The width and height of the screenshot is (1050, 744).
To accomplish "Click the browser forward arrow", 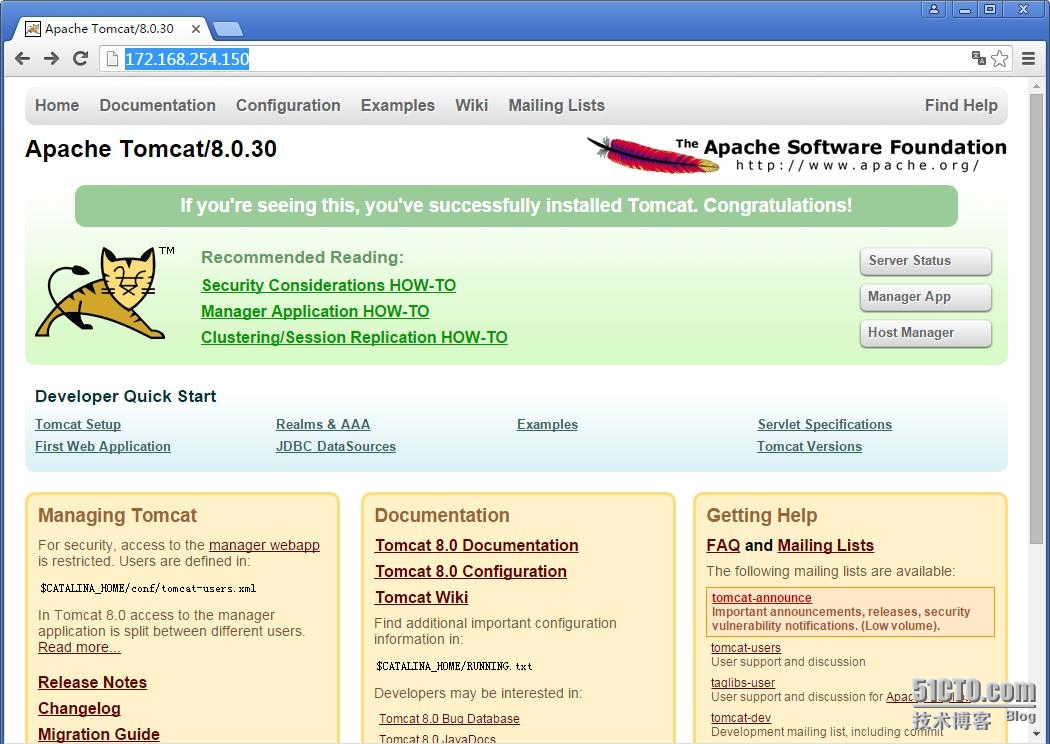I will pos(52,59).
